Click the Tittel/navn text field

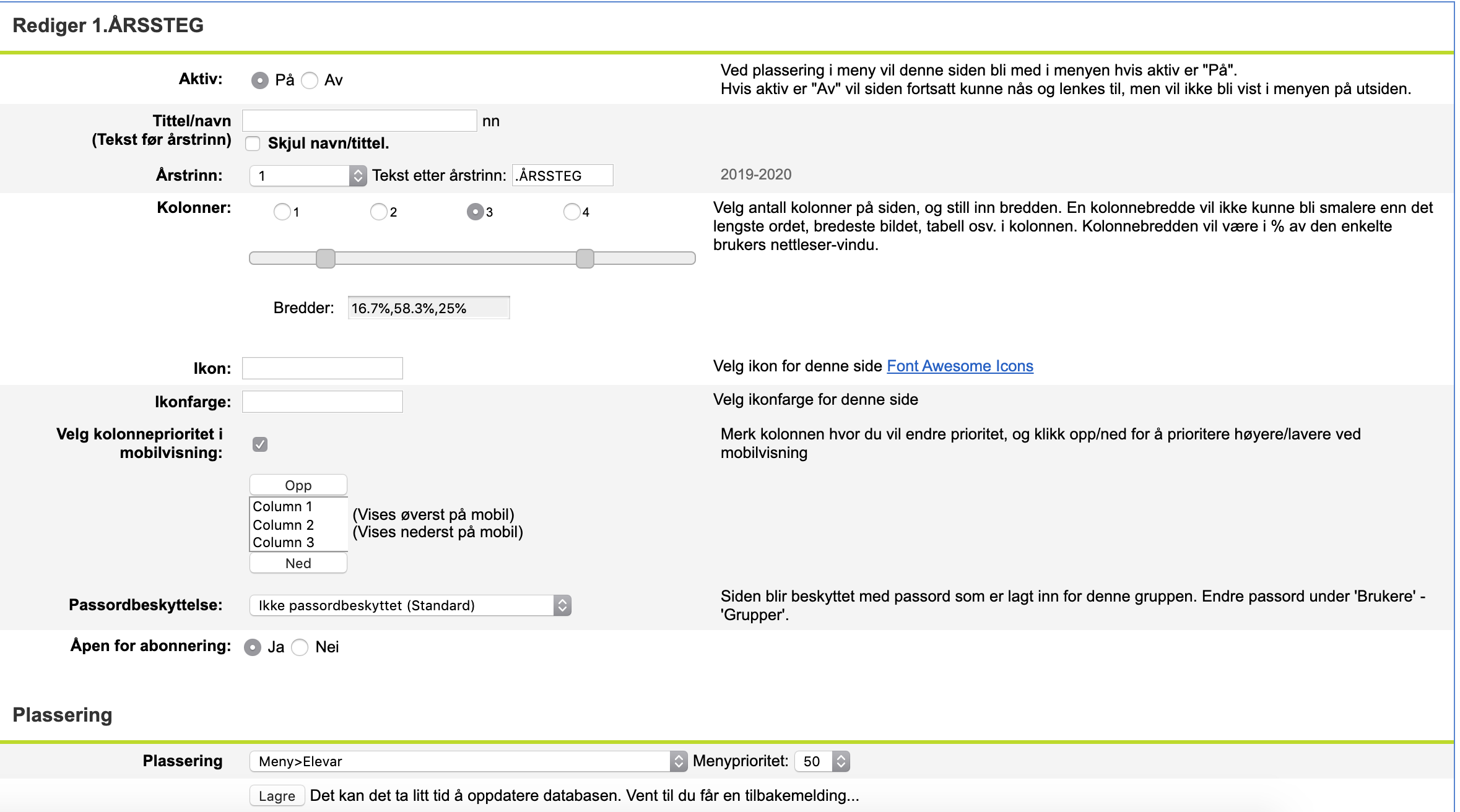[359, 121]
